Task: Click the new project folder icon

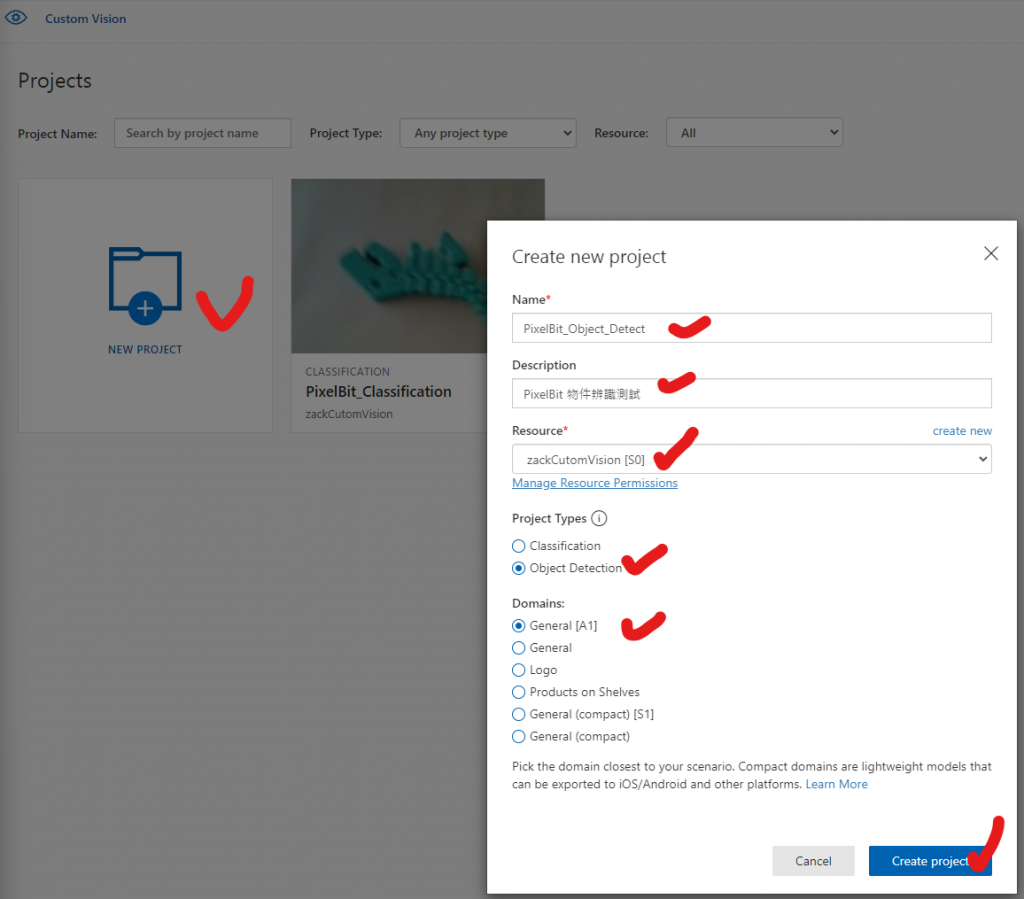Action: pyautogui.click(x=145, y=286)
